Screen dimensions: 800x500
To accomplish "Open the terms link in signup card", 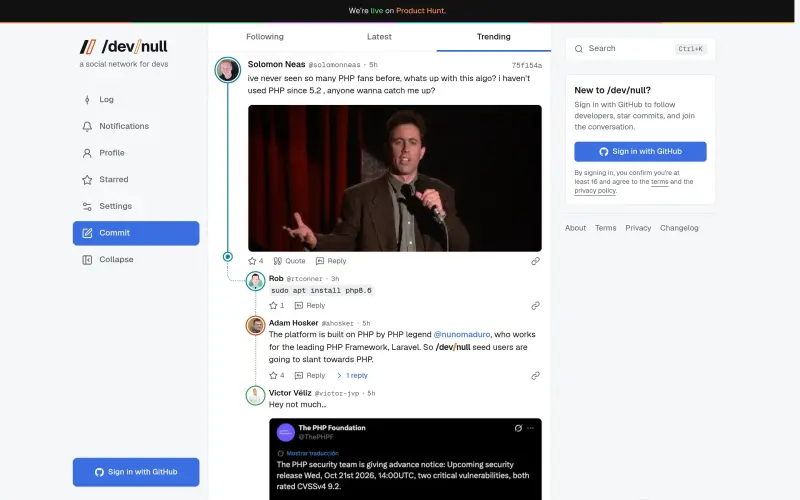I will (x=659, y=182).
